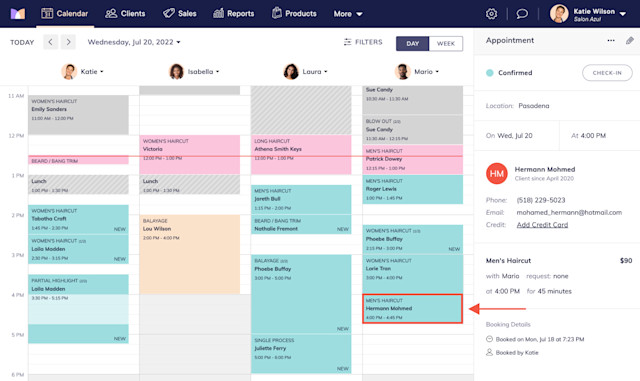This screenshot has width=640, height=381.
Task: Open the chat messages icon
Action: (522, 14)
